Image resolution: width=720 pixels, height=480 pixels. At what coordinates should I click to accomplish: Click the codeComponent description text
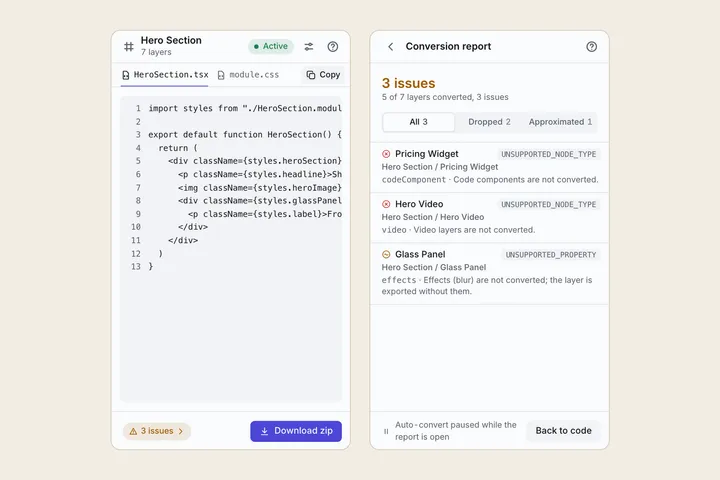[490, 180]
